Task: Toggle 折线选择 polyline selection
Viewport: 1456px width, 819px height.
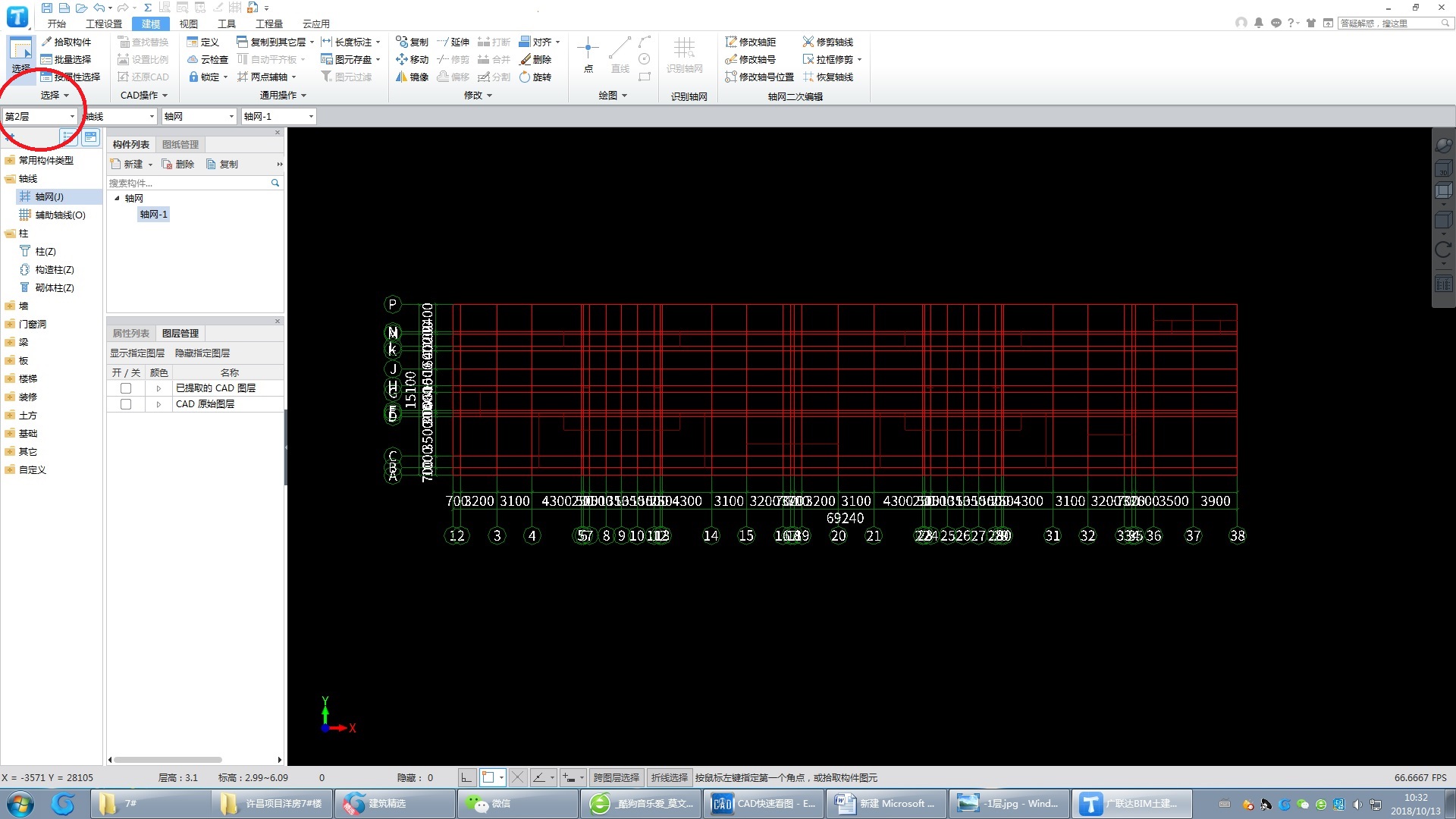Action: pos(669,777)
